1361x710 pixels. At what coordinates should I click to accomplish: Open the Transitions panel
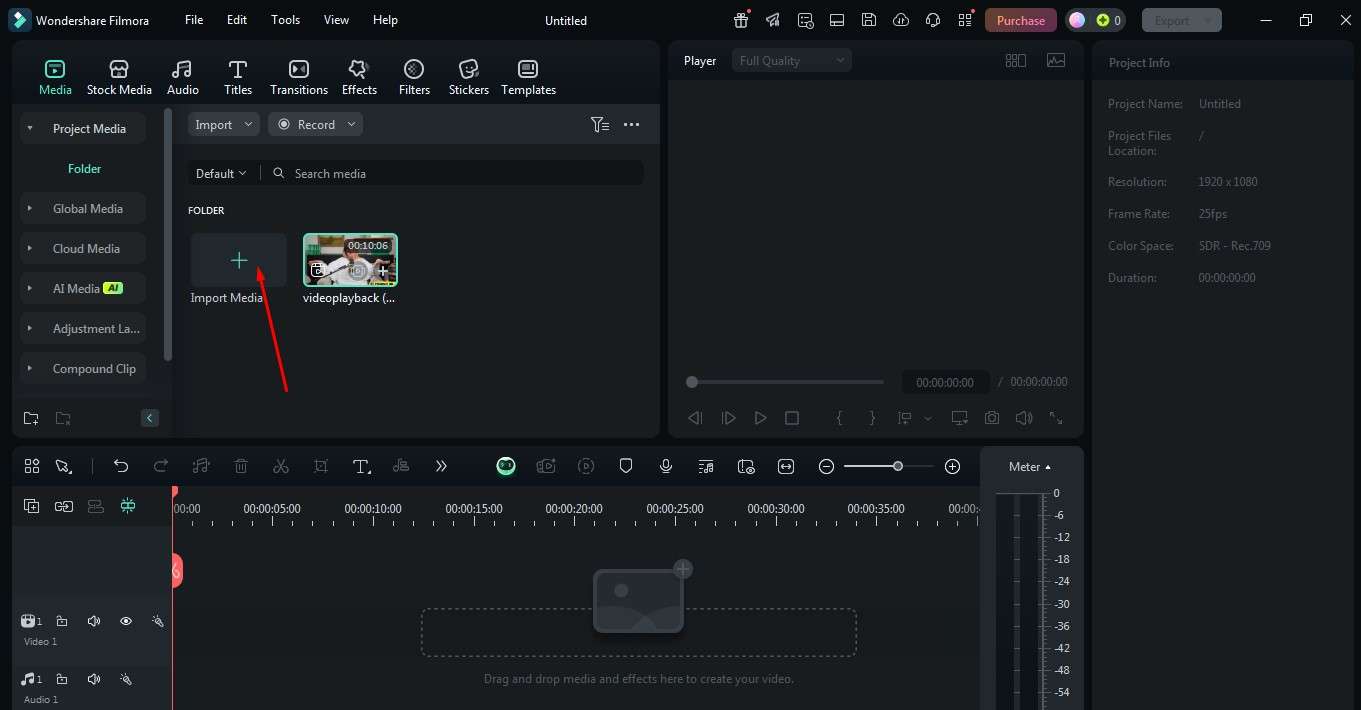299,78
